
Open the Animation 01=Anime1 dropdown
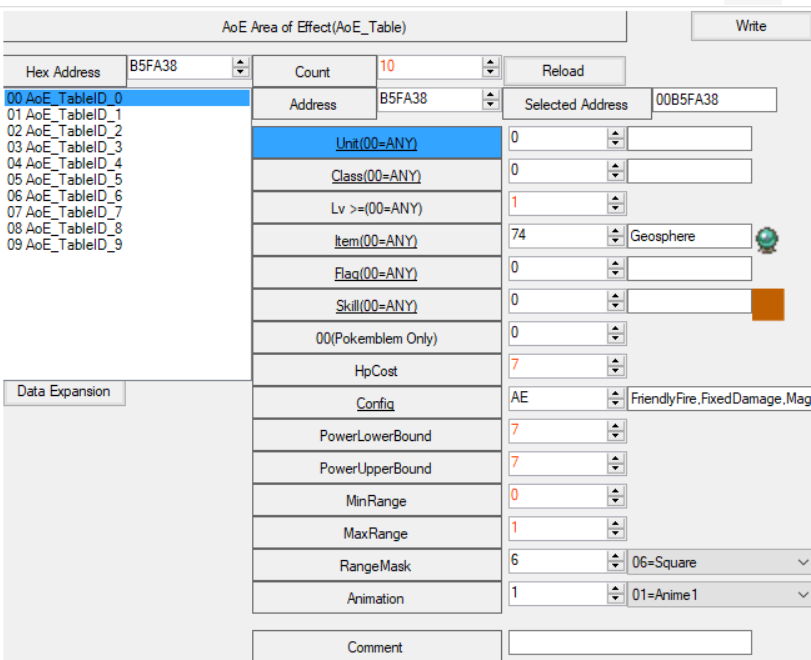(719, 595)
